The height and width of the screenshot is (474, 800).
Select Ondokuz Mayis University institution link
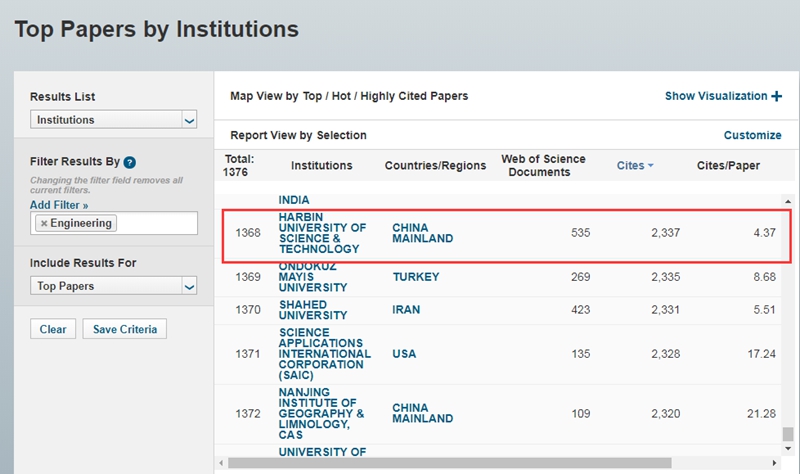pos(314,277)
